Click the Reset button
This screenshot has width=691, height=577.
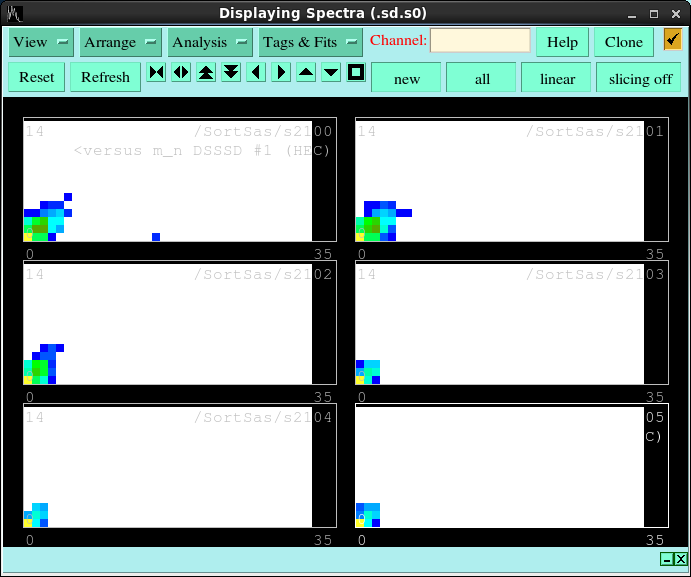coord(37,77)
